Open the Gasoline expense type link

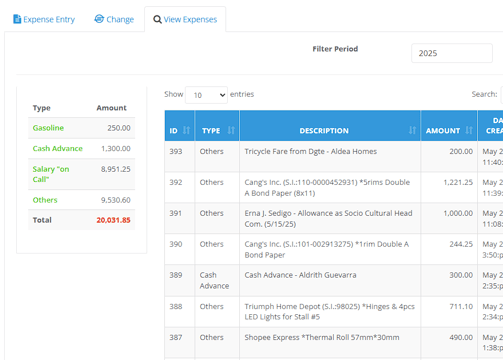[x=48, y=128]
